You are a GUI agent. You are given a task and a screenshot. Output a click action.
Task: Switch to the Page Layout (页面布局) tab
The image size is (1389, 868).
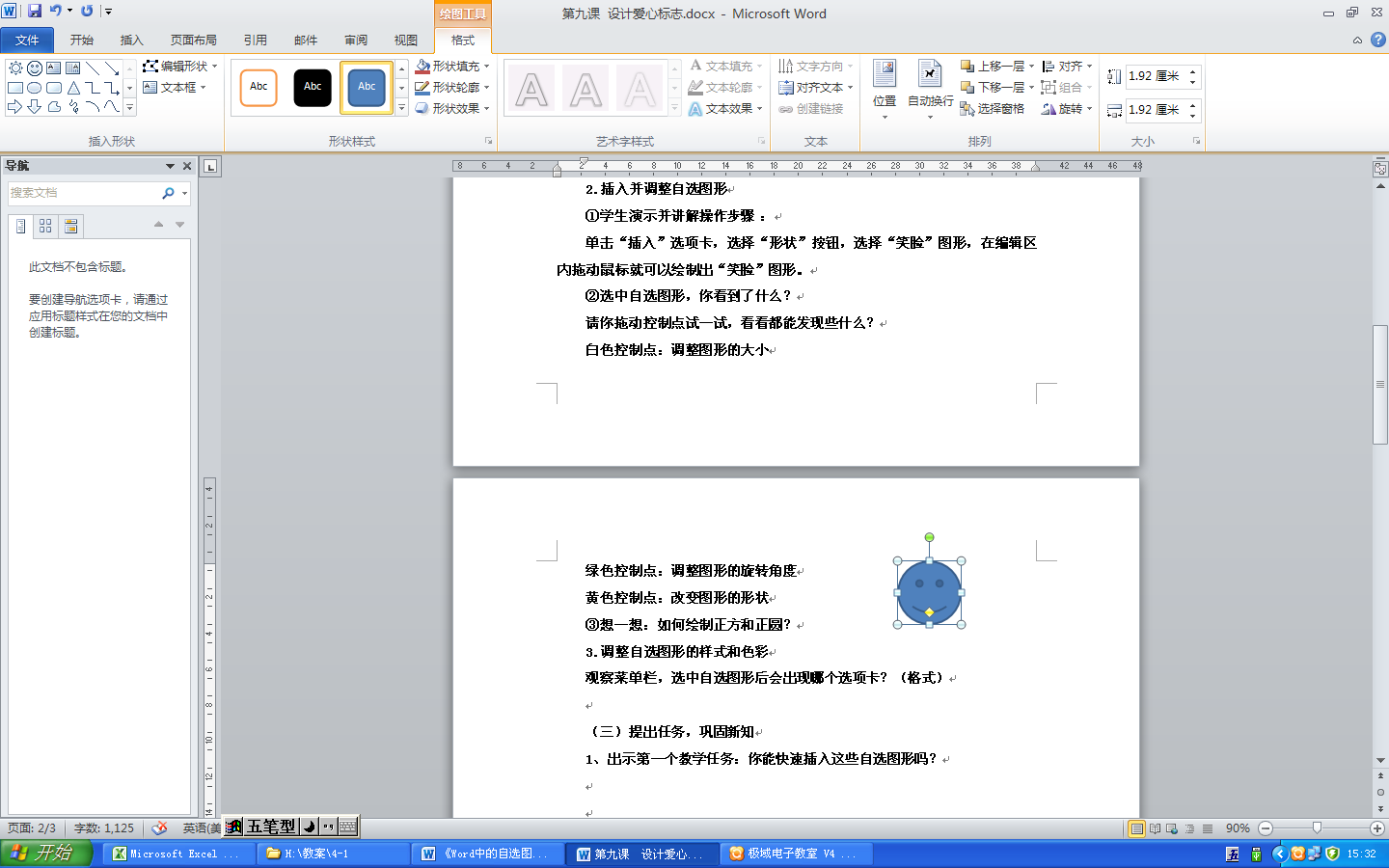point(193,40)
